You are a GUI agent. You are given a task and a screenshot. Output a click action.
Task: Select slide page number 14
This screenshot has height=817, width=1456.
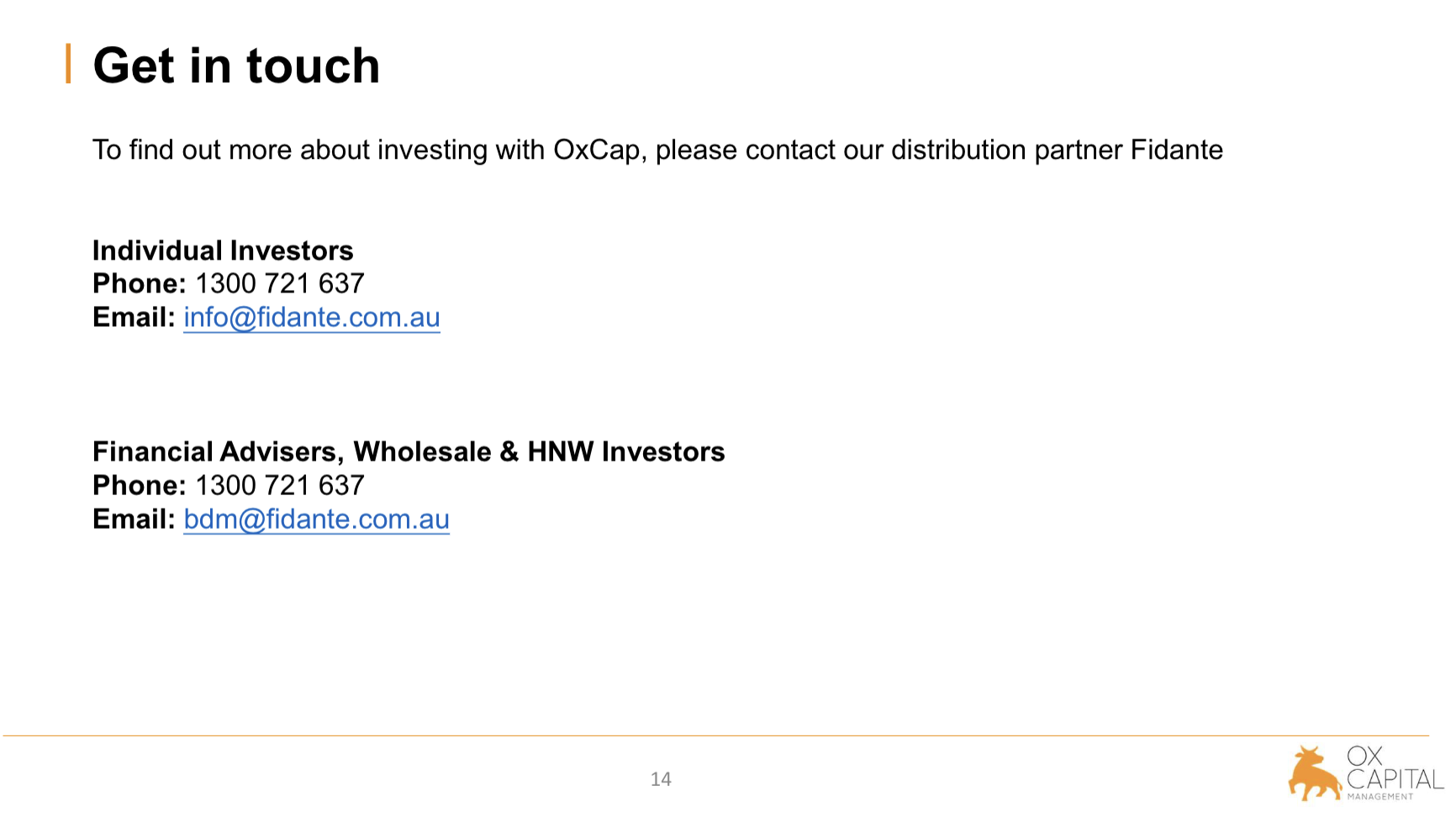pyautogui.click(x=661, y=779)
